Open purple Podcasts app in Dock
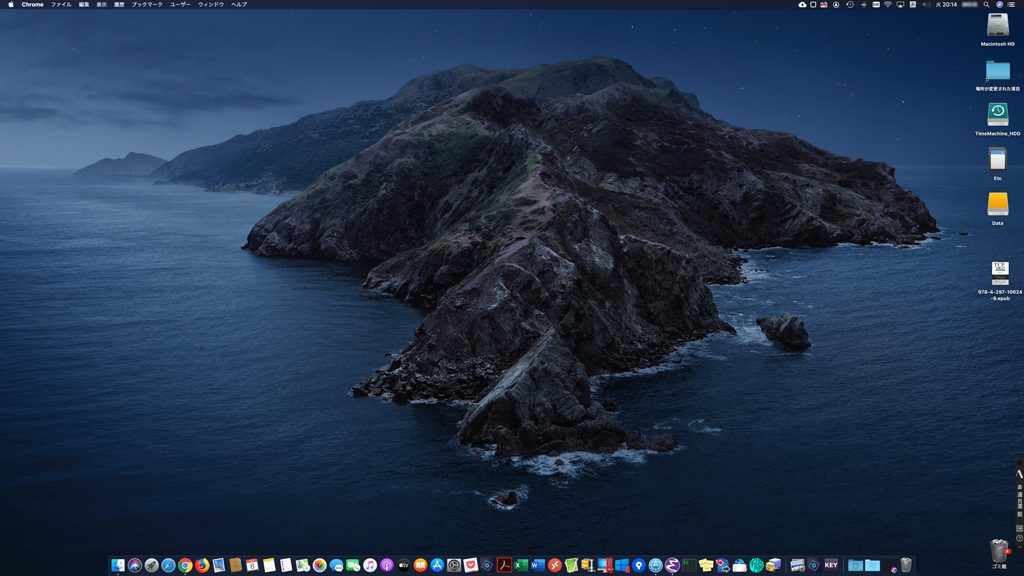Image resolution: width=1024 pixels, height=576 pixels. 387,565
